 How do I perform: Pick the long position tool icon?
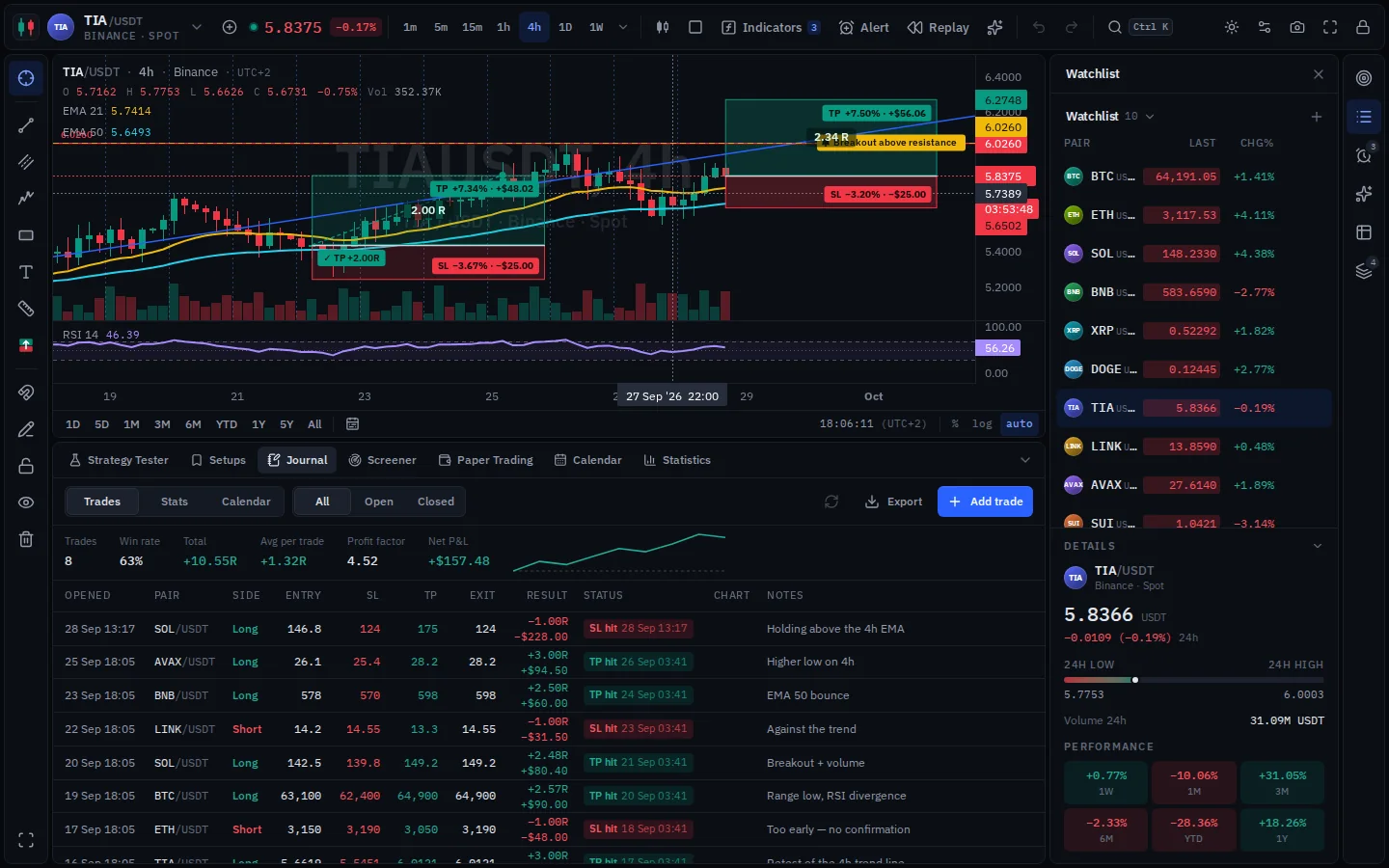[x=26, y=345]
